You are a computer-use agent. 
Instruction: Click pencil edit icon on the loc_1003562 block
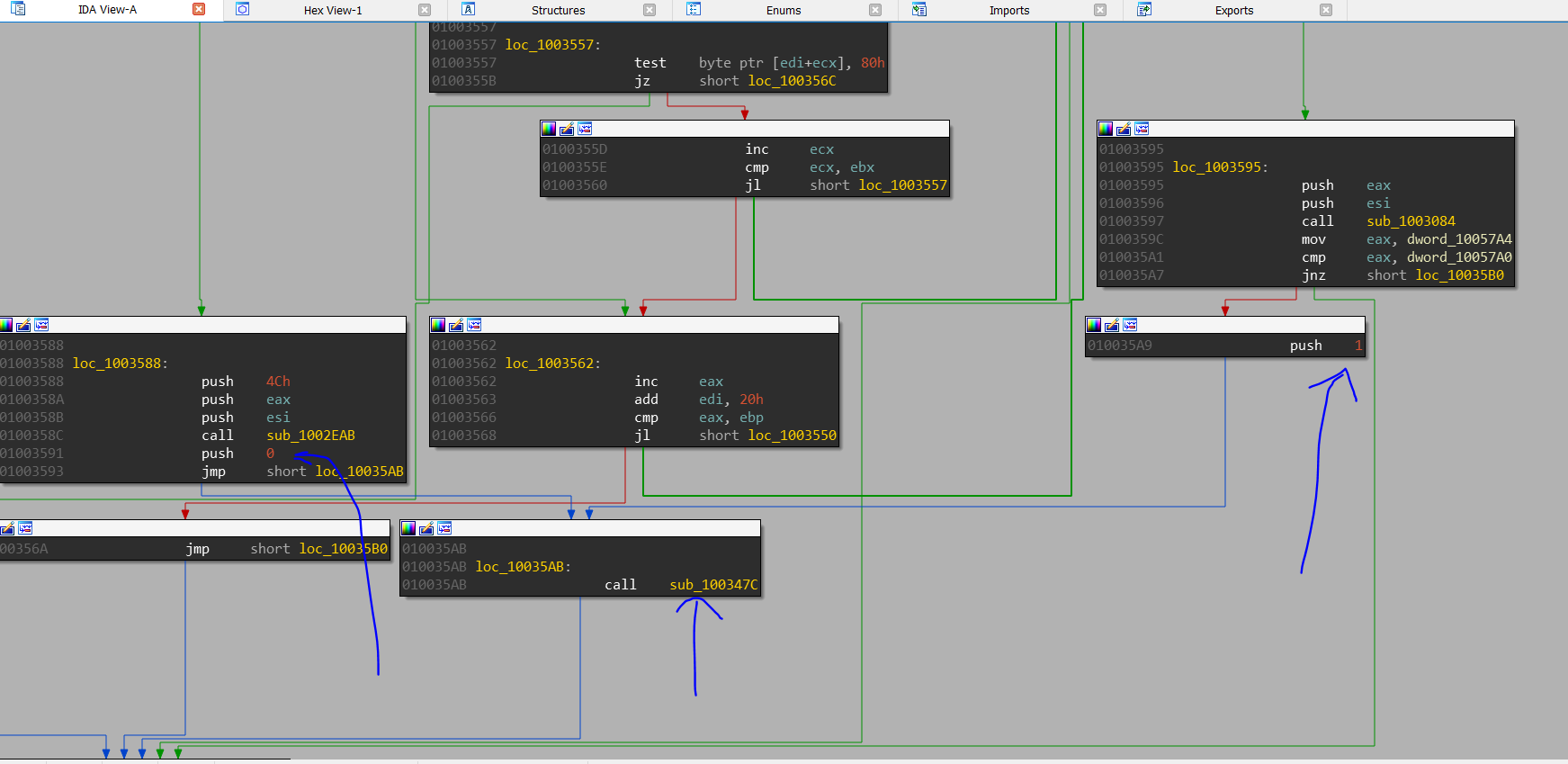(x=456, y=325)
